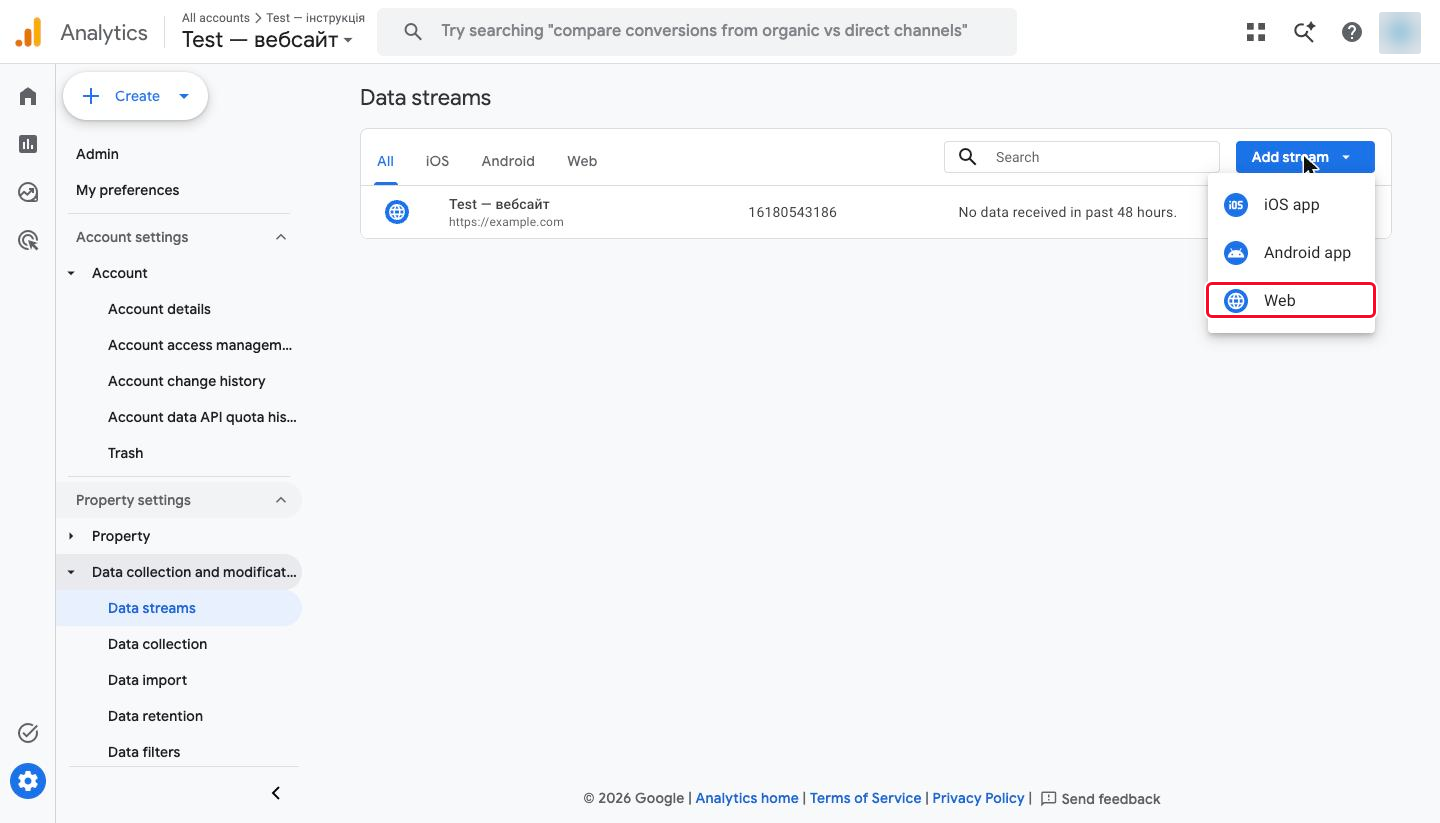The width and height of the screenshot is (1440, 823).
Task: Click the magnifier icon in top search bar
Action: (413, 31)
